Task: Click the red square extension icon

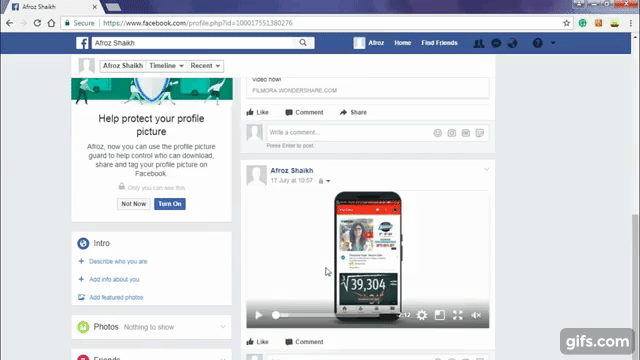Action: pos(598,23)
